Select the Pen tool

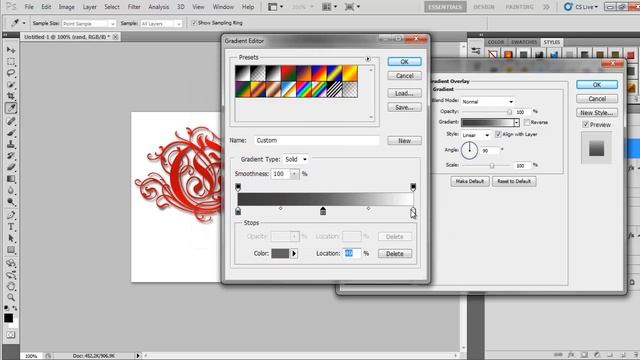point(11,215)
